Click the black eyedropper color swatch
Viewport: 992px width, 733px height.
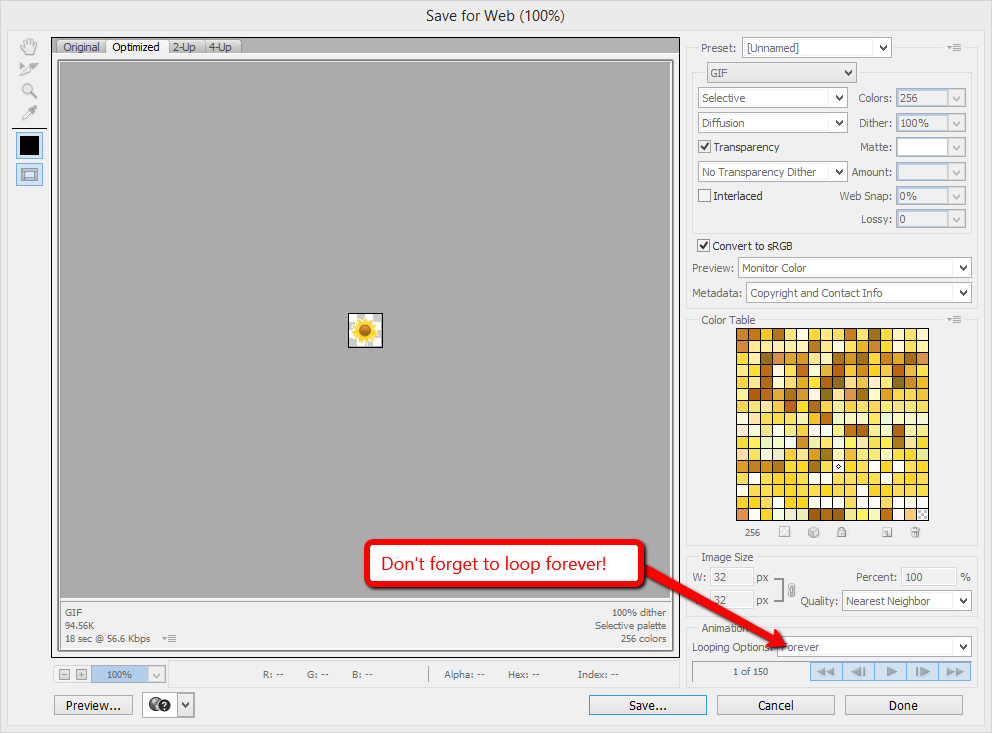click(x=29, y=145)
